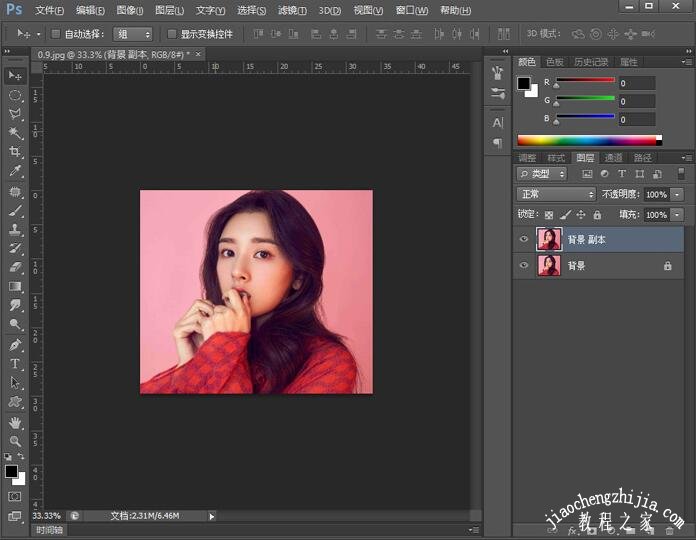Check the 显示变换控件 checkbox

point(172,34)
